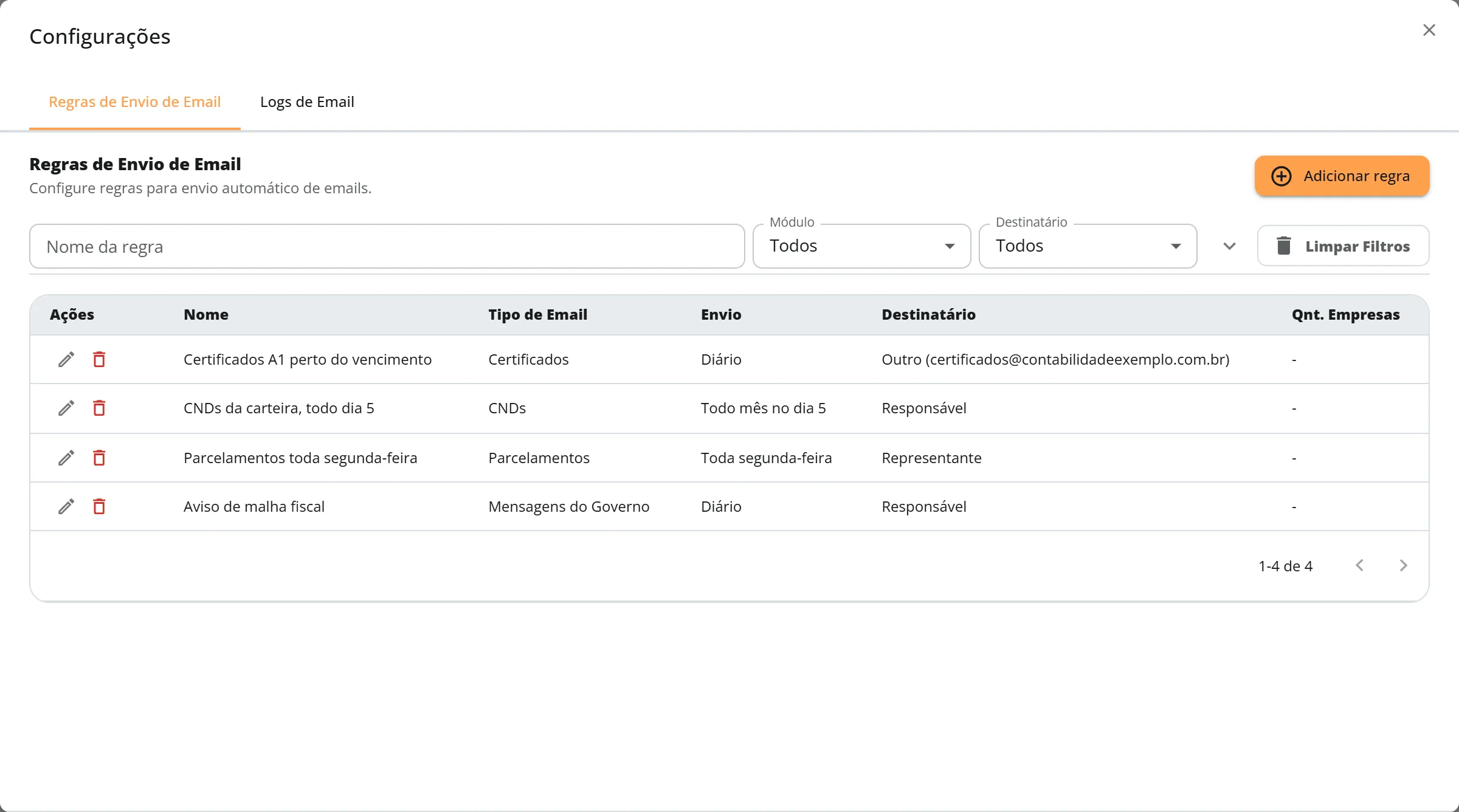Delete the Certificados A1 perto do vencimento rule
This screenshot has width=1459, height=812.
click(x=99, y=359)
